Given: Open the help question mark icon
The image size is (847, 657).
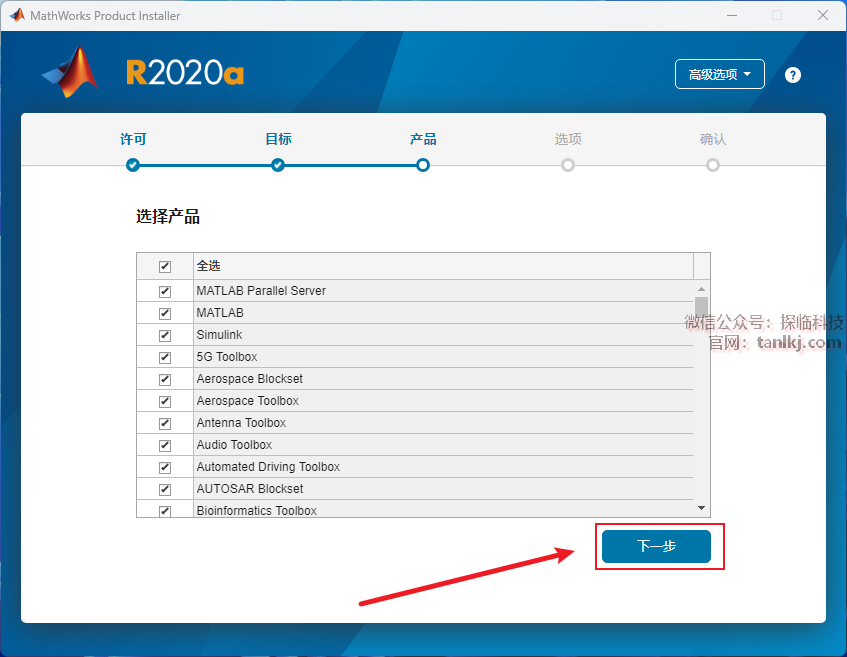Looking at the screenshot, I should click(792, 75).
